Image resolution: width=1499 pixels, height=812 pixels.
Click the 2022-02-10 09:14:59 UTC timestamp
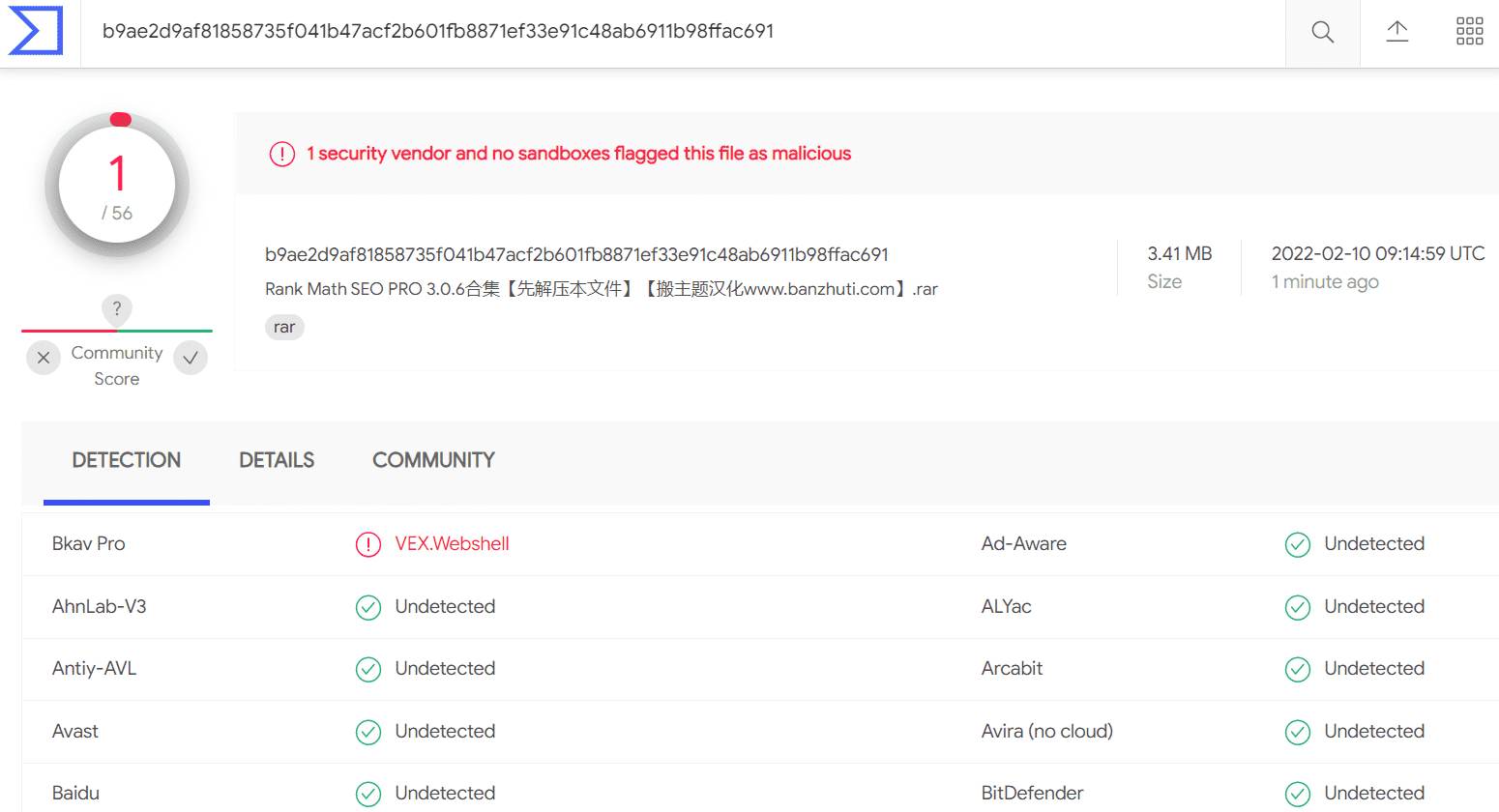(x=1378, y=253)
